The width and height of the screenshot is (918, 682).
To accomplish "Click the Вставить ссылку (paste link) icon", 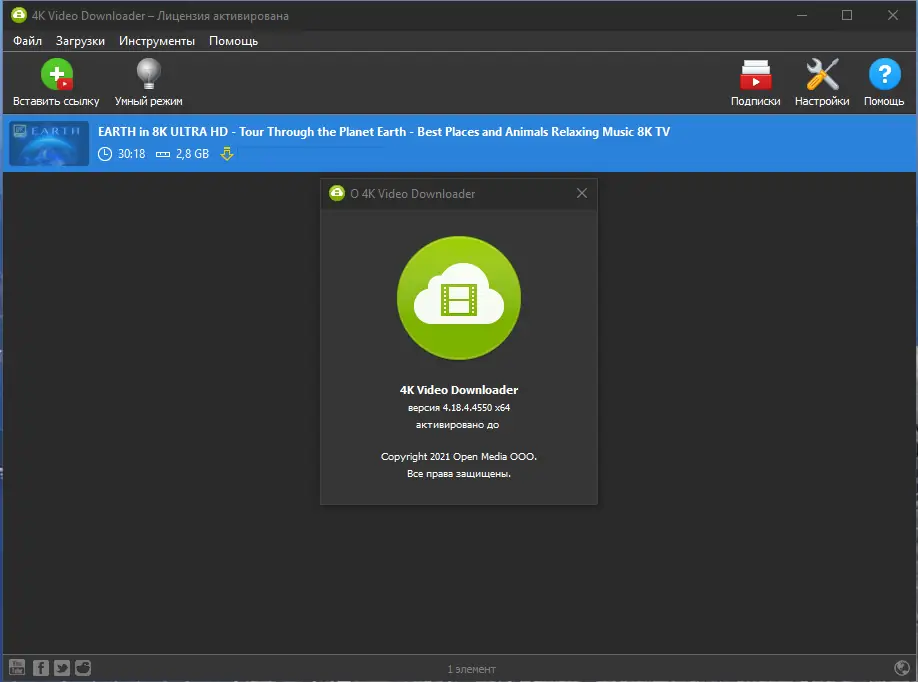I will tap(56, 74).
